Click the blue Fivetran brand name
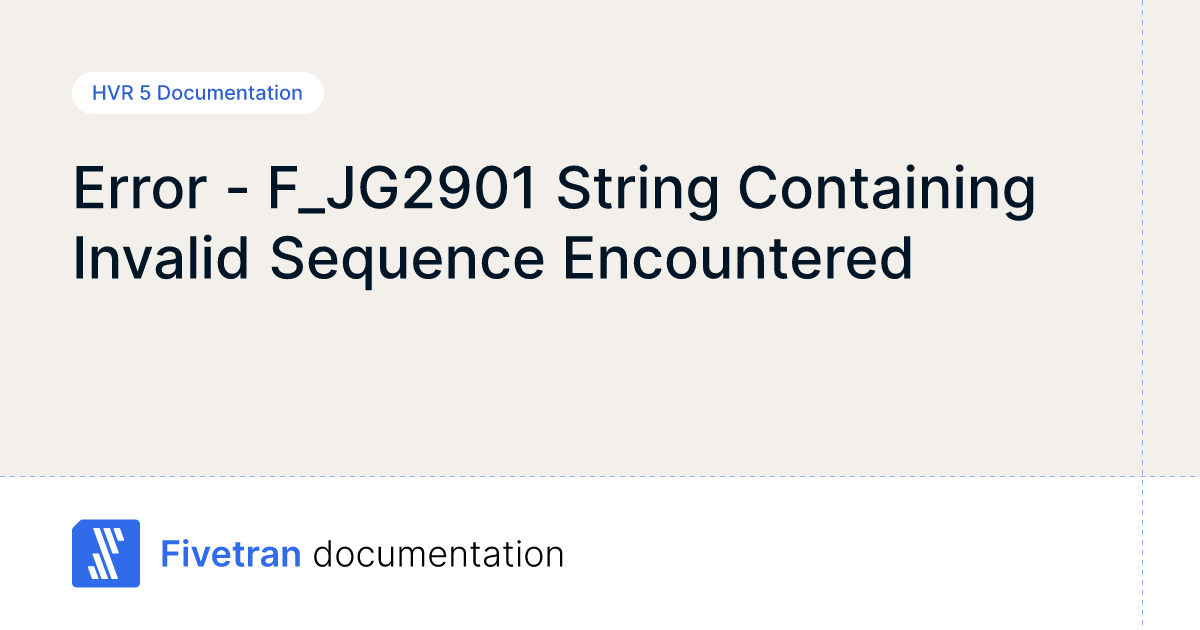 (231, 554)
